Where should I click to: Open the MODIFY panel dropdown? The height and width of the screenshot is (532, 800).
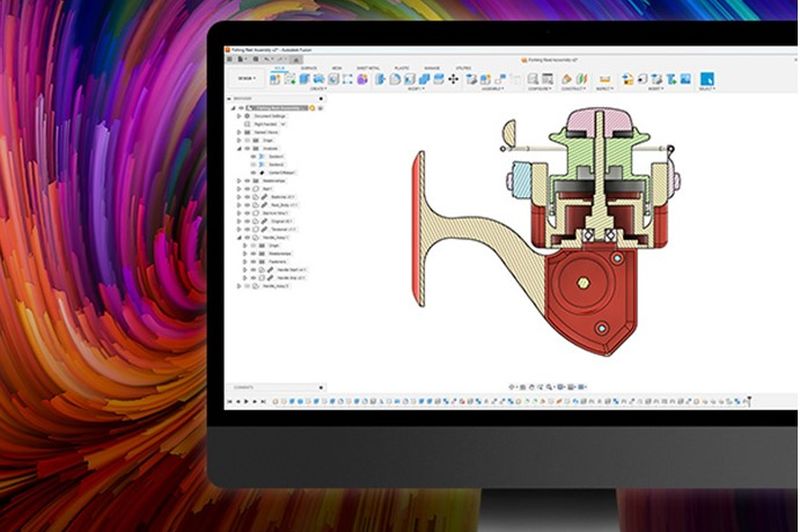pyautogui.click(x=415, y=89)
